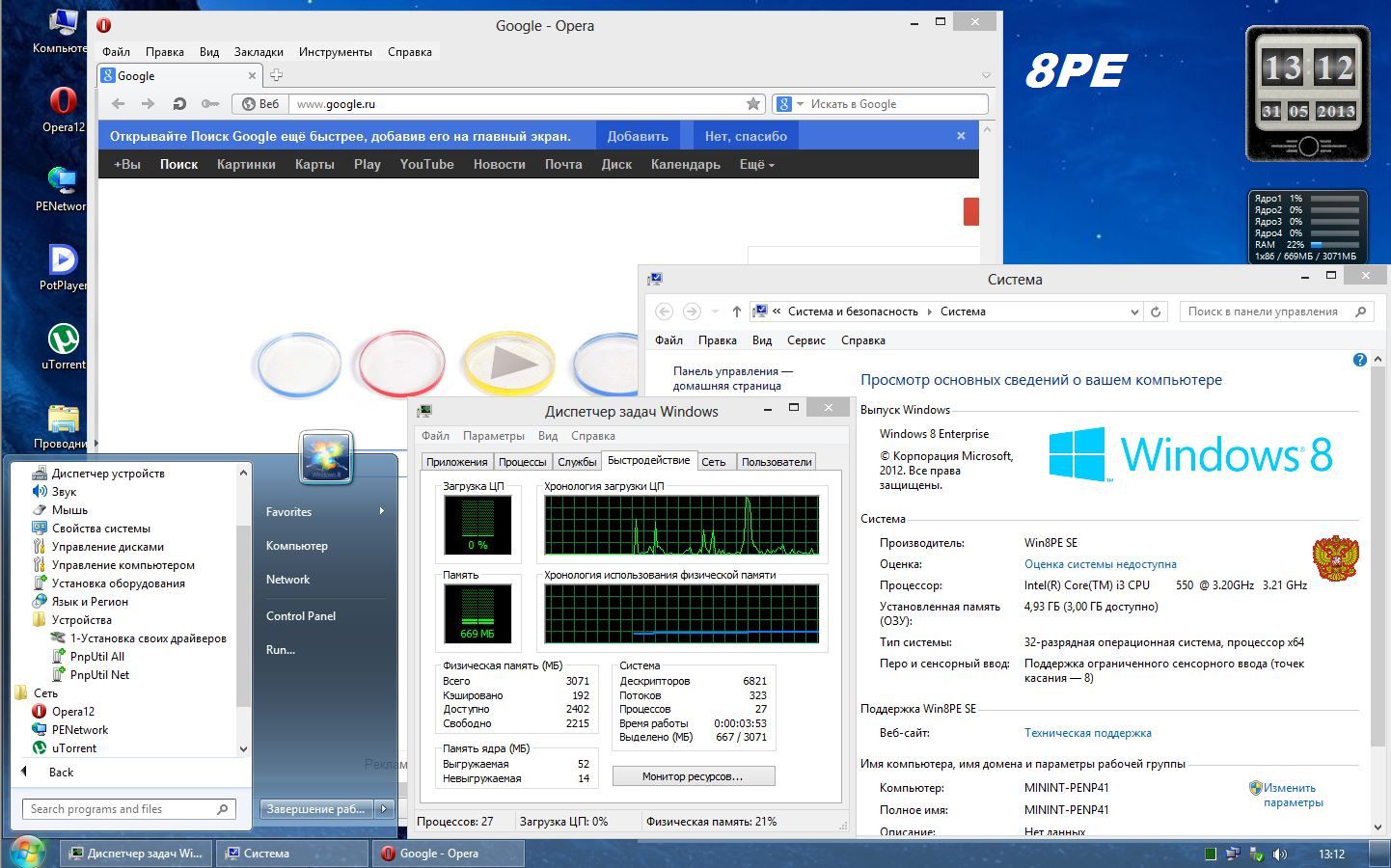Refresh the Система window address bar
This screenshot has width=1391, height=868.
[x=1156, y=312]
